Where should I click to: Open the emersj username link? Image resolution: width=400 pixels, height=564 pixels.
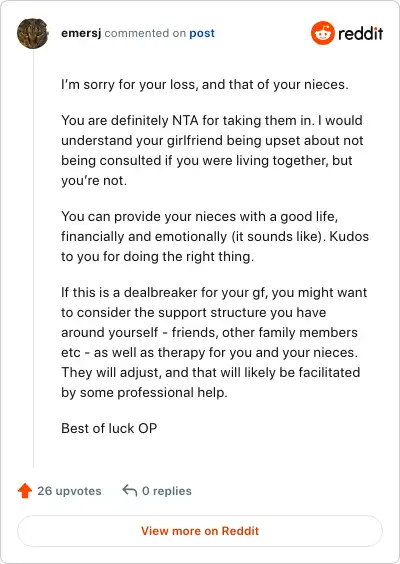(81, 33)
